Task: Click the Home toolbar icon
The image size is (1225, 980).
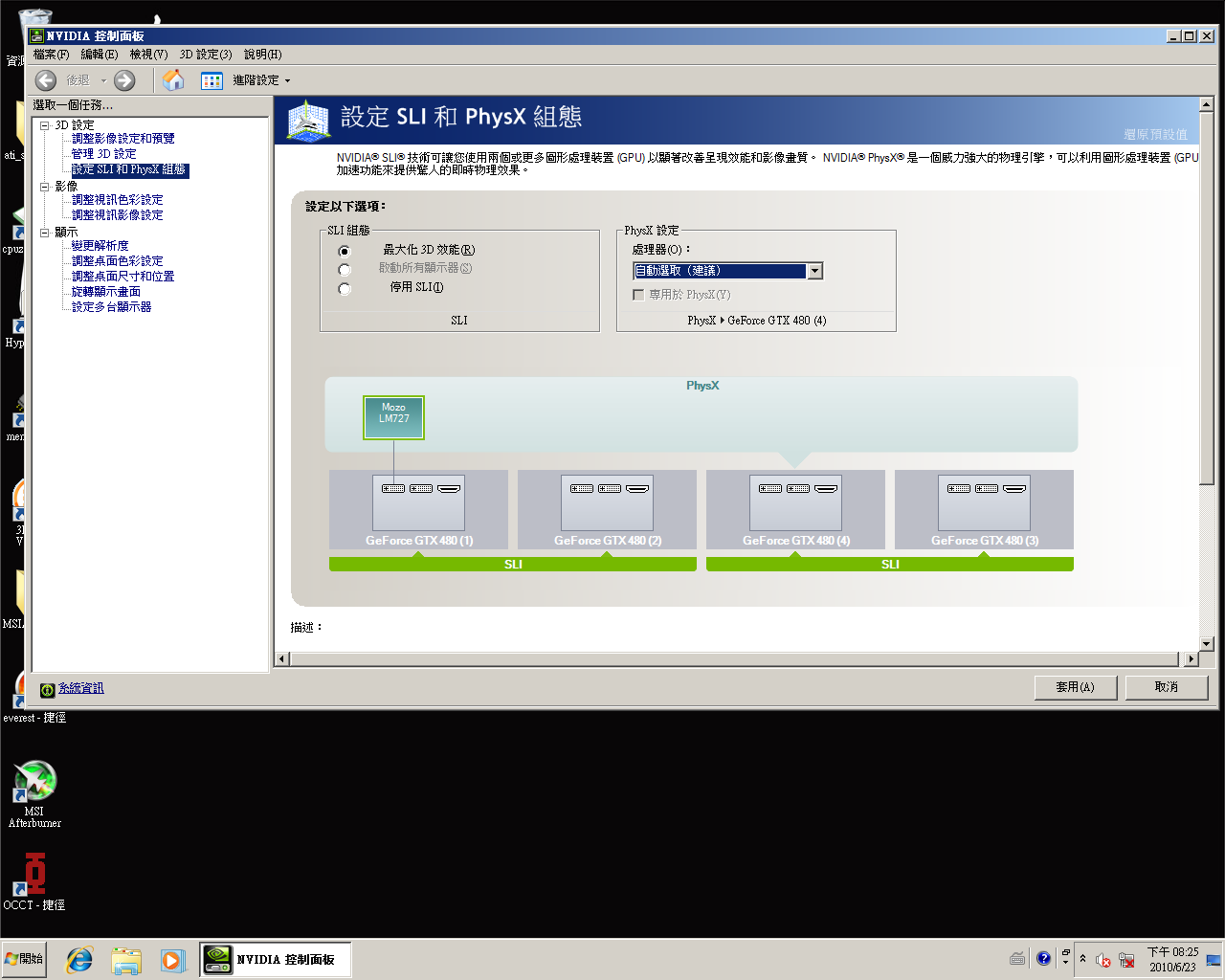Action: [173, 80]
